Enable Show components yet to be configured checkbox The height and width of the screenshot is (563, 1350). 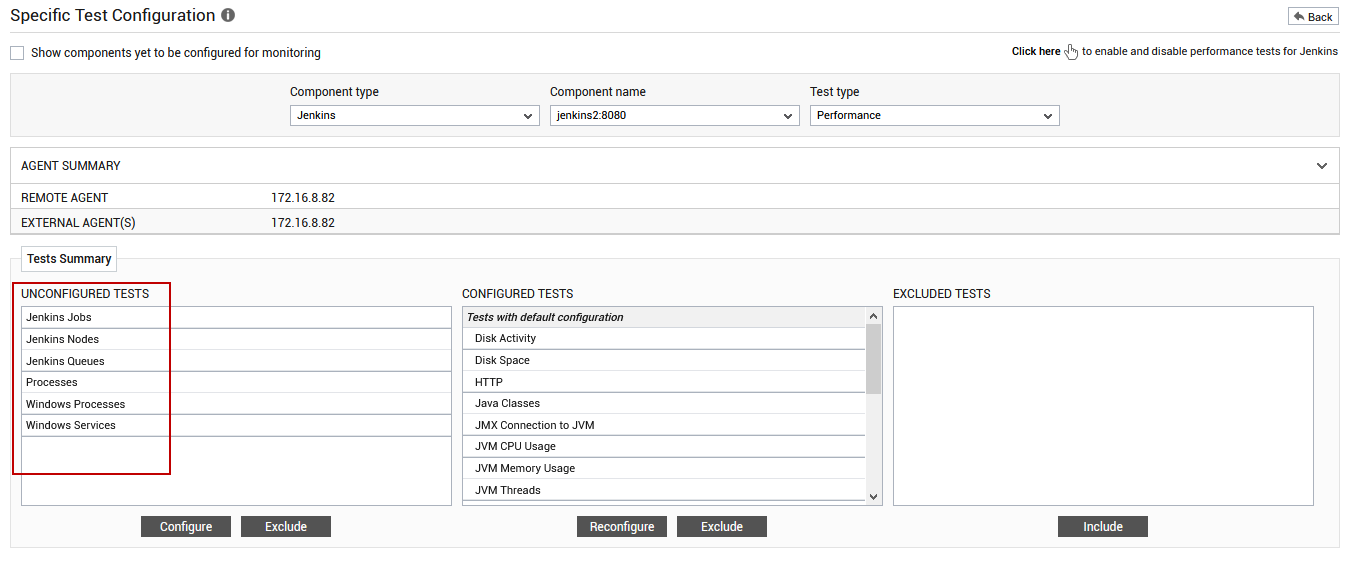pyautogui.click(x=17, y=53)
